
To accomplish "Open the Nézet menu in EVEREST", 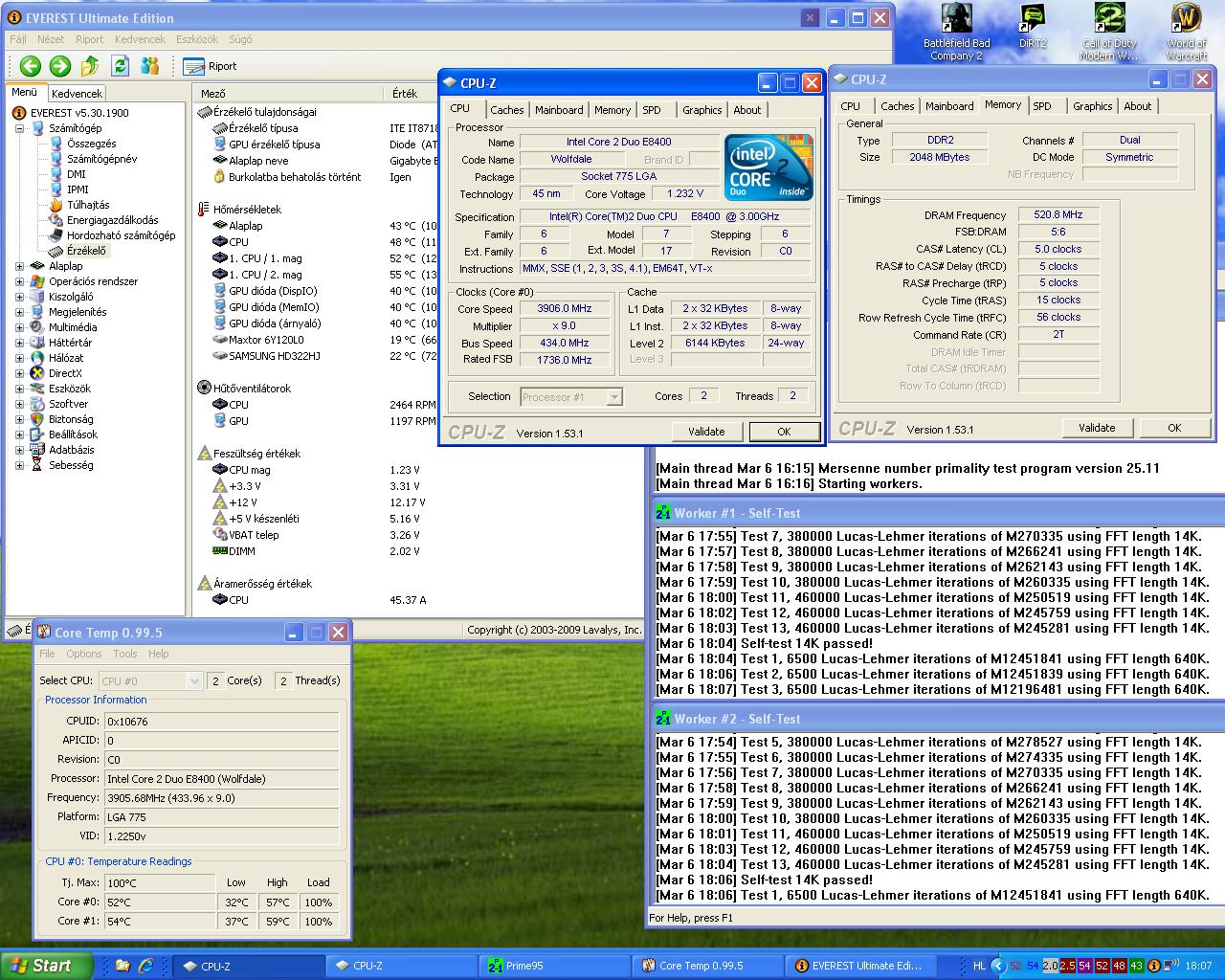I will 51,39.
